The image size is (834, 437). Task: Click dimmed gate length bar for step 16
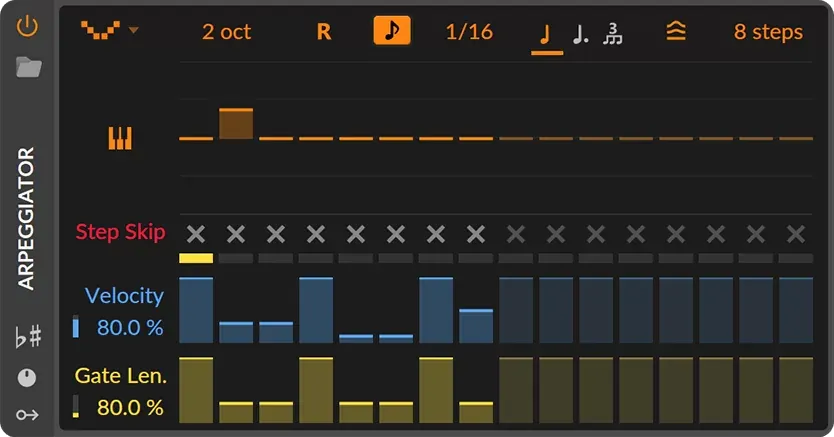coord(796,390)
